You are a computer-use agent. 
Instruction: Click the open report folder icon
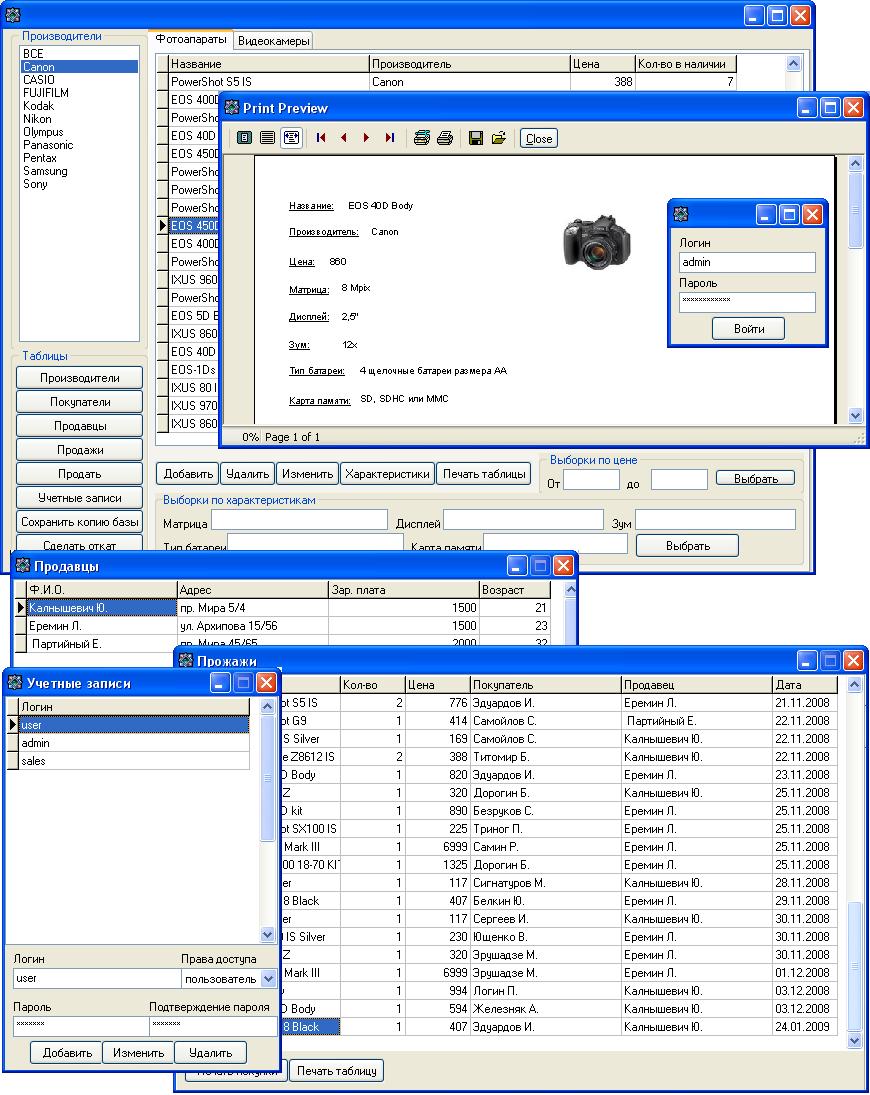[x=499, y=138]
